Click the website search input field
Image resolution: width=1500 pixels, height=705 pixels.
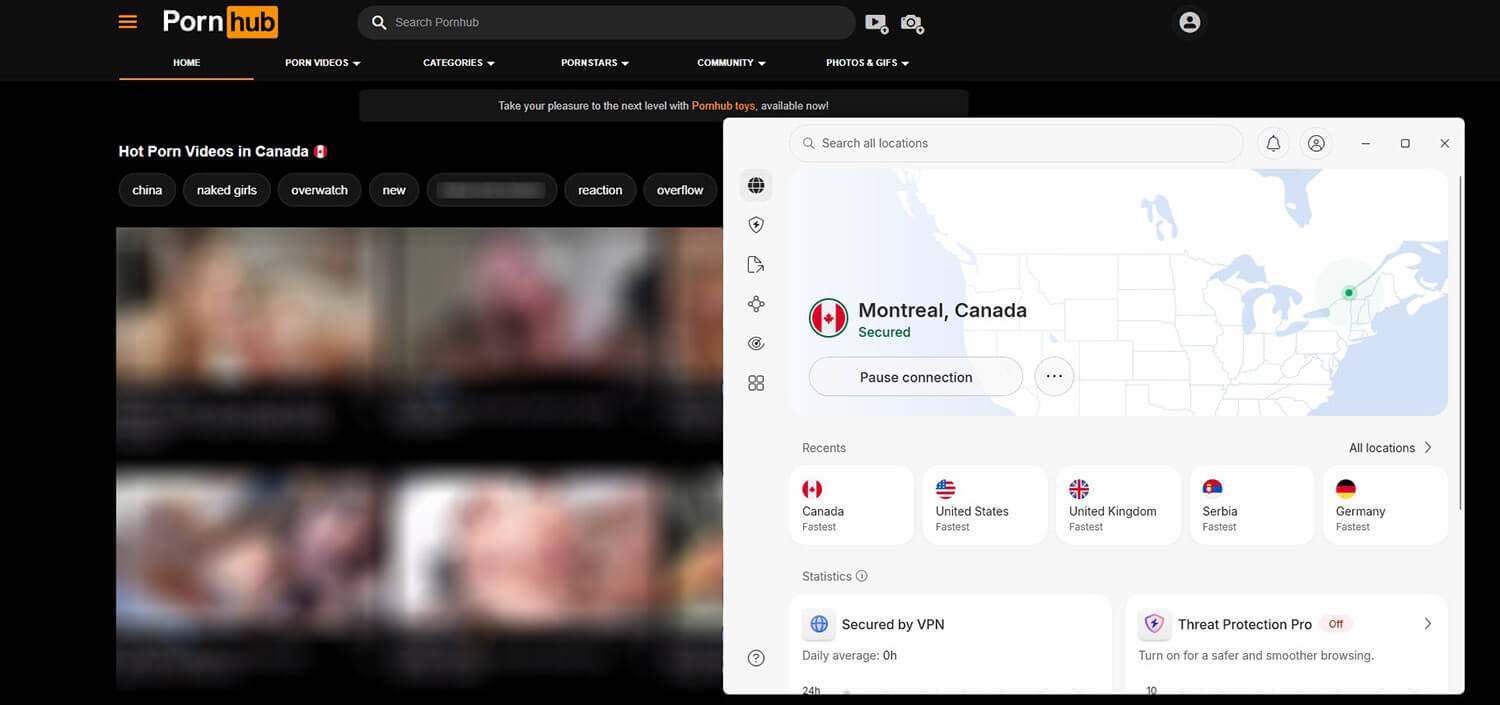606,22
